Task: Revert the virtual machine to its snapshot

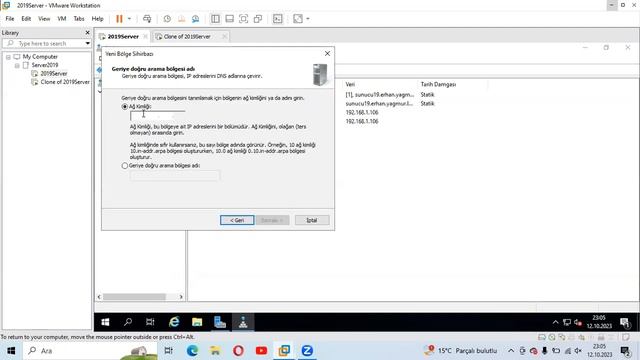Action: click(x=181, y=19)
